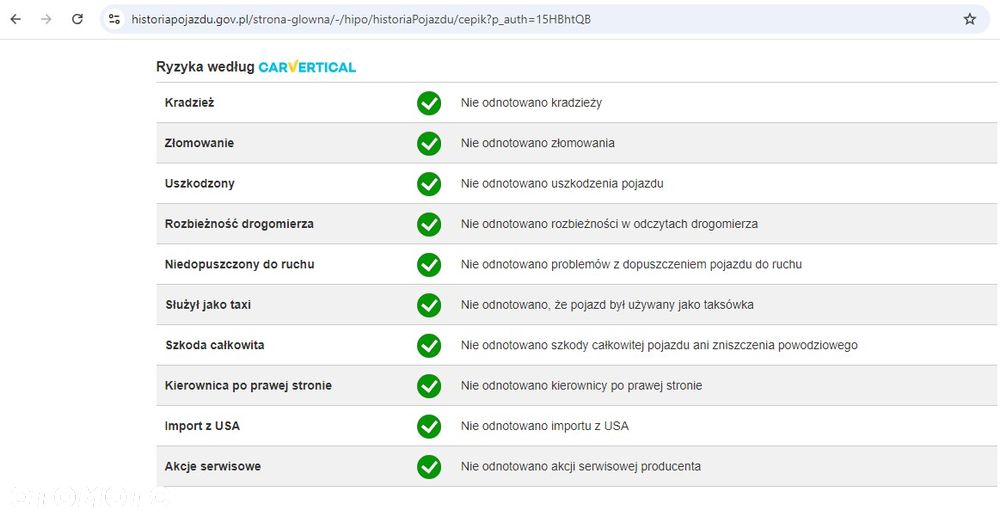
Task: Select the Szkoda całkowita row label
Action: click(x=214, y=345)
